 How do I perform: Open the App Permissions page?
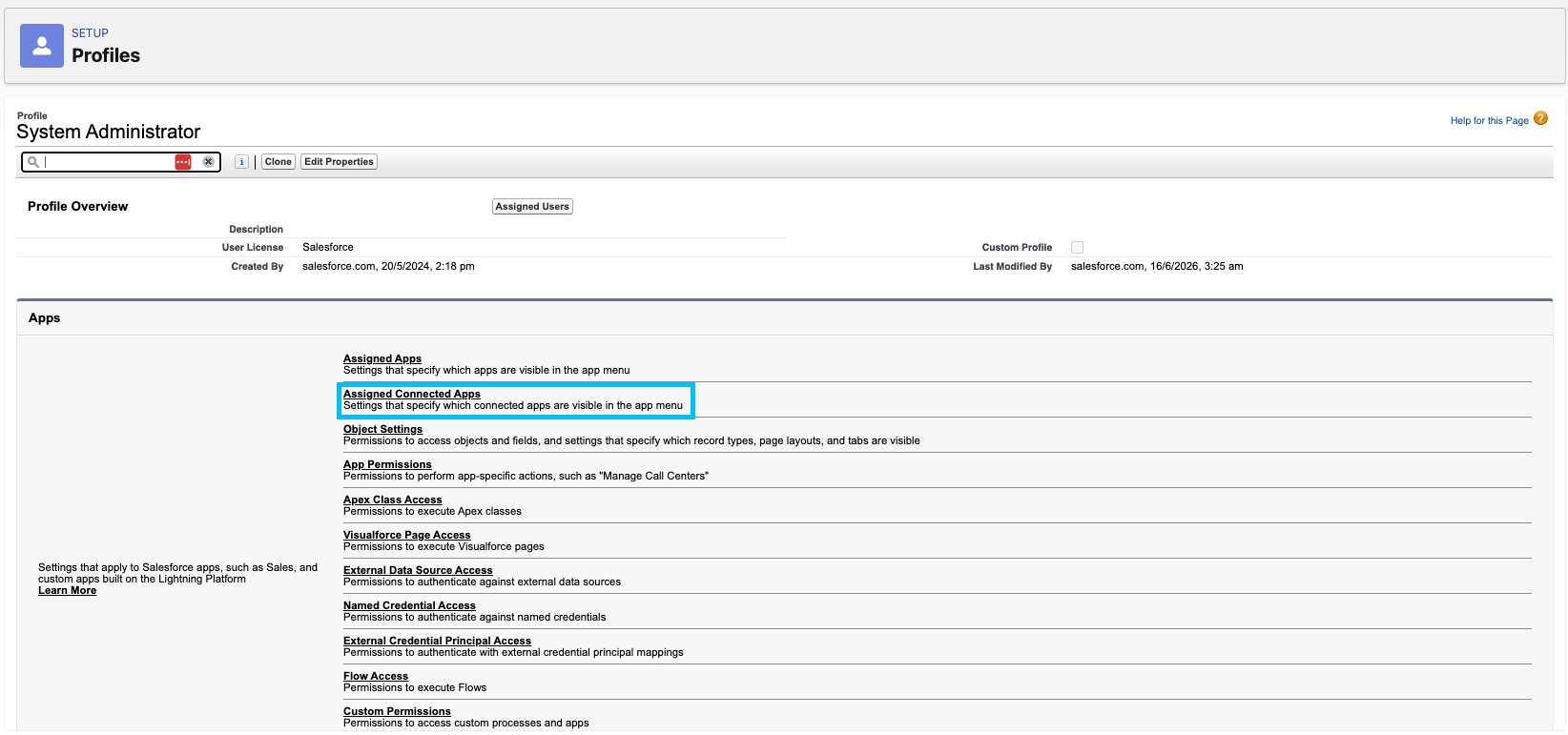(x=387, y=464)
